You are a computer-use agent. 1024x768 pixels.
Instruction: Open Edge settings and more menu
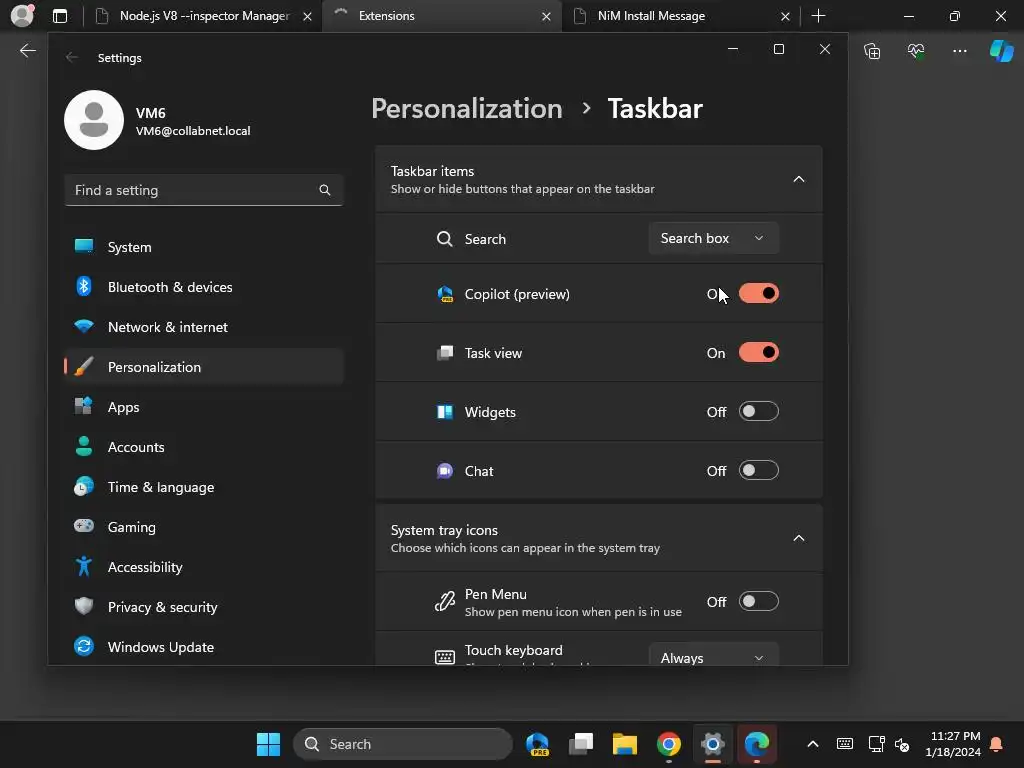(959, 50)
